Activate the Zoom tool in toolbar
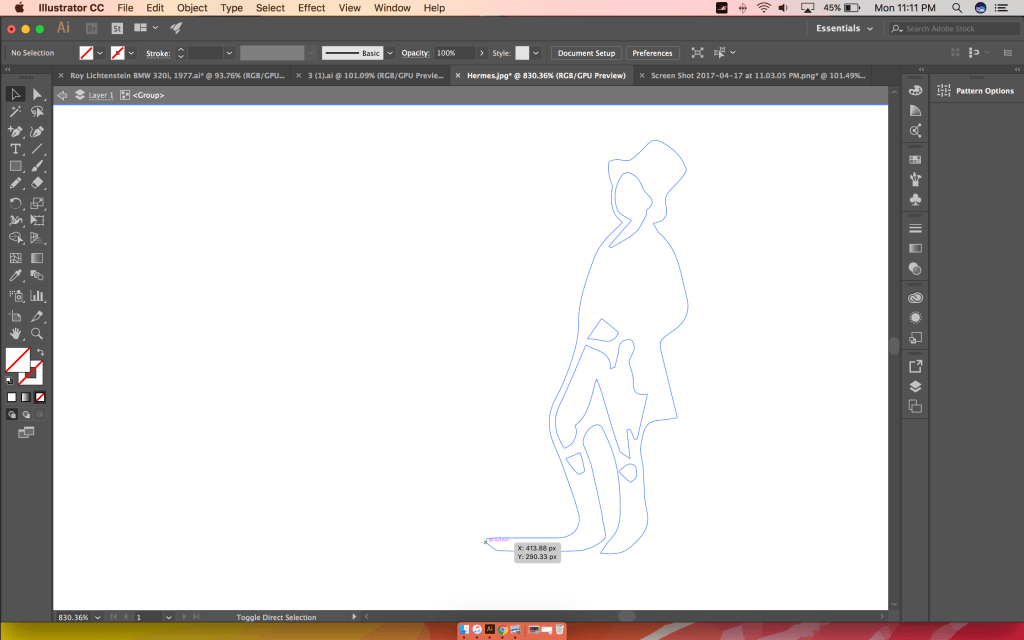The width and height of the screenshot is (1024, 640). 37,333
